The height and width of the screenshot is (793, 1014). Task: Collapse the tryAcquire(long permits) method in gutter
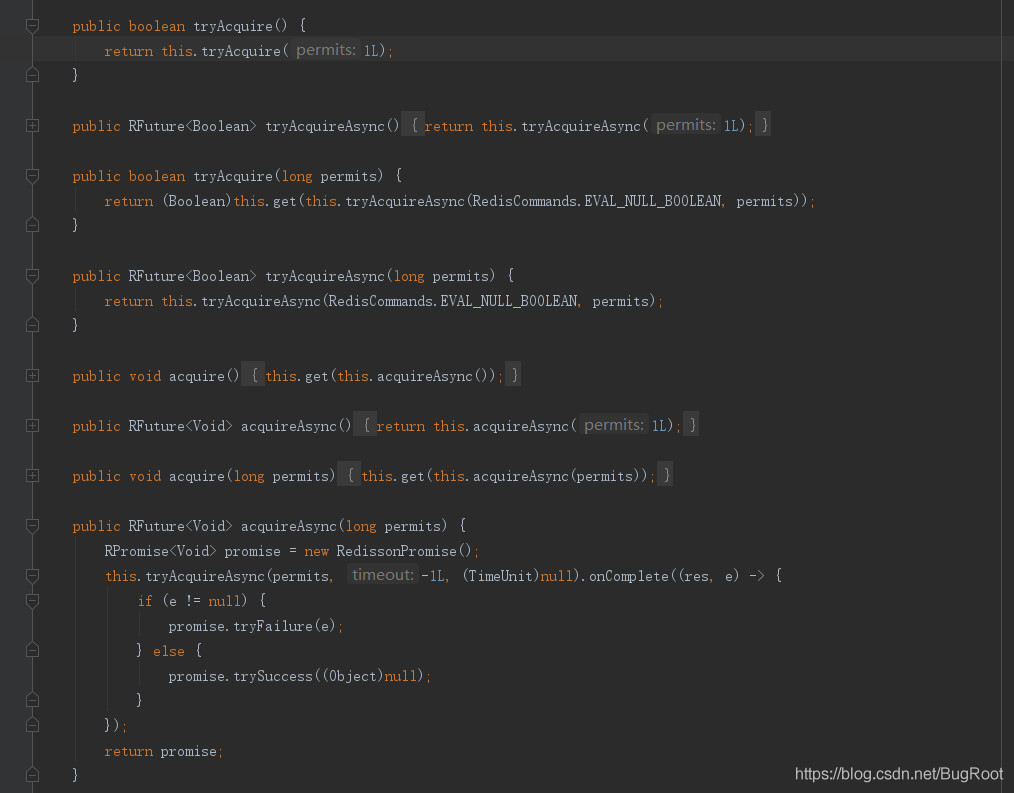pyautogui.click(x=32, y=176)
